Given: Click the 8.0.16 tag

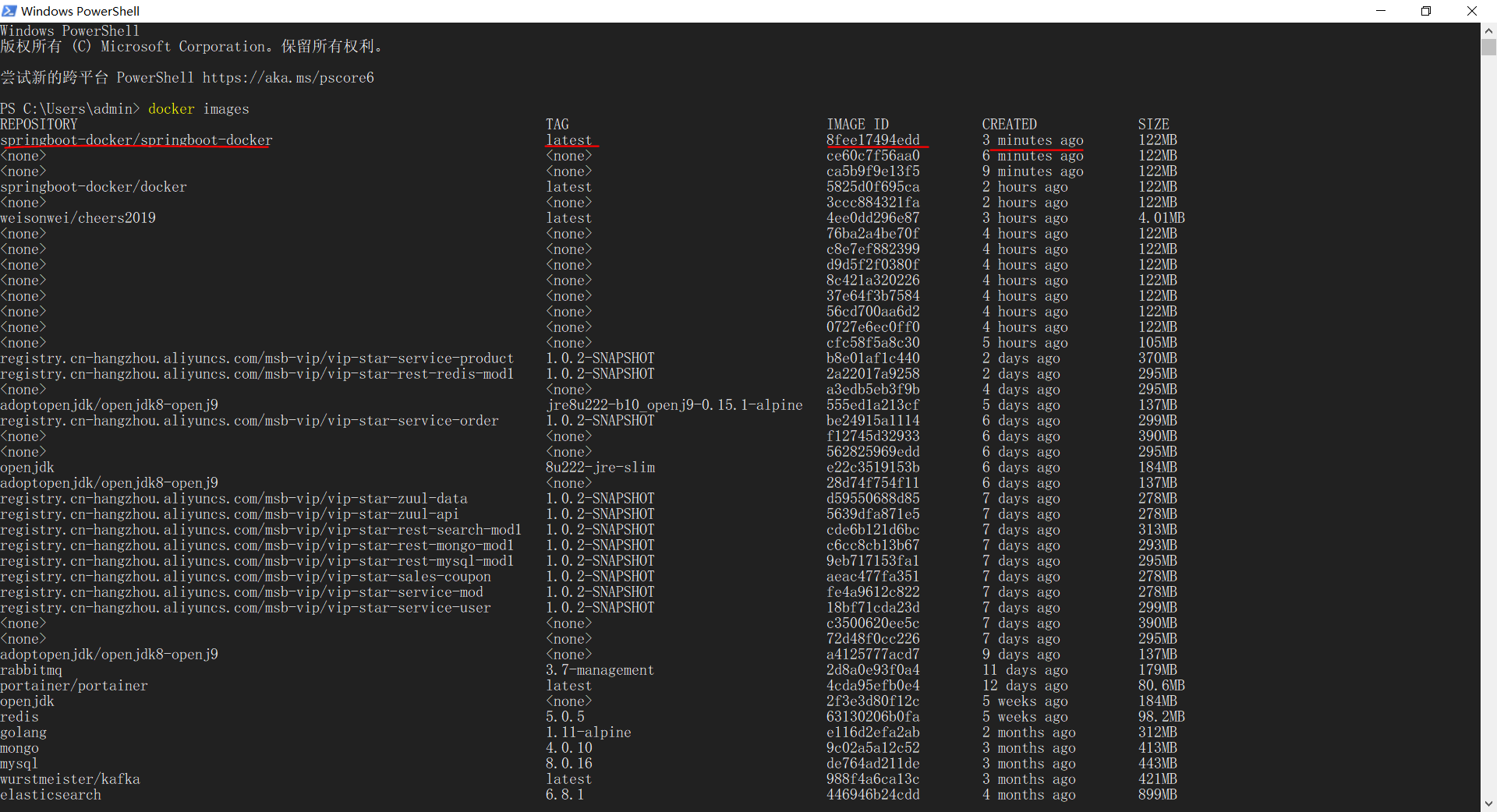Looking at the screenshot, I should 569,764.
